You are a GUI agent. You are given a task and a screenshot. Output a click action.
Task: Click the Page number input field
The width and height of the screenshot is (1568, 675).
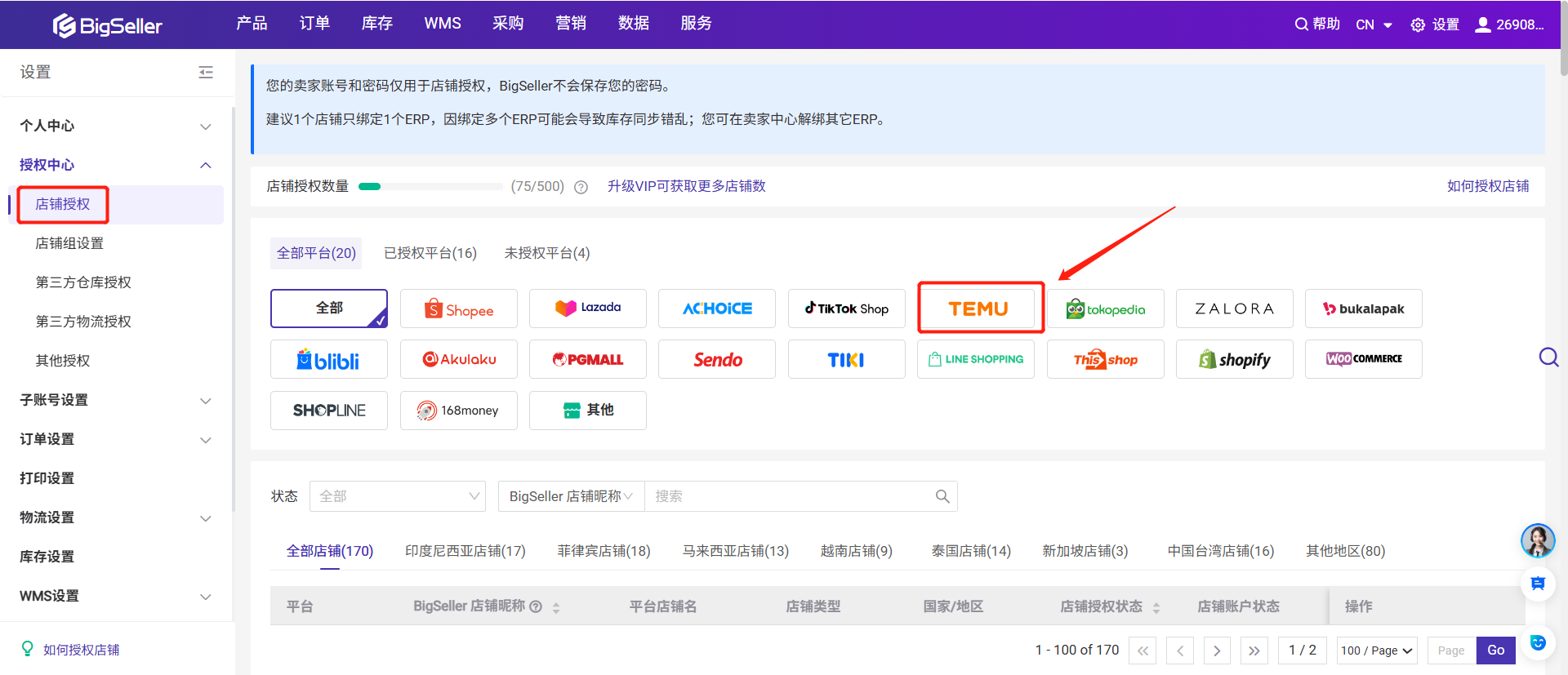tap(1451, 651)
